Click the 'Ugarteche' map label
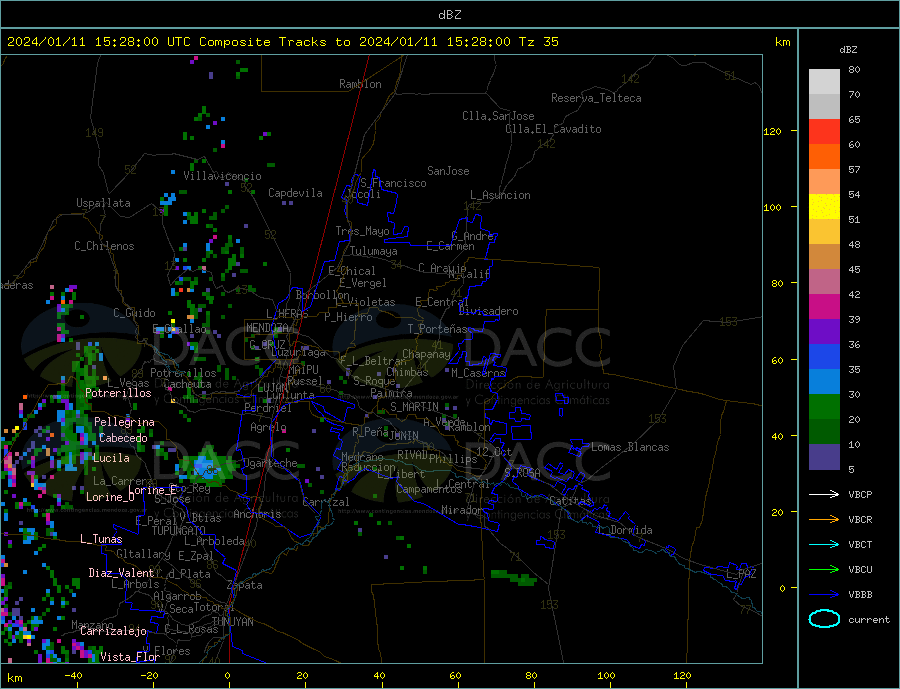The width and height of the screenshot is (900, 689). pos(270,463)
